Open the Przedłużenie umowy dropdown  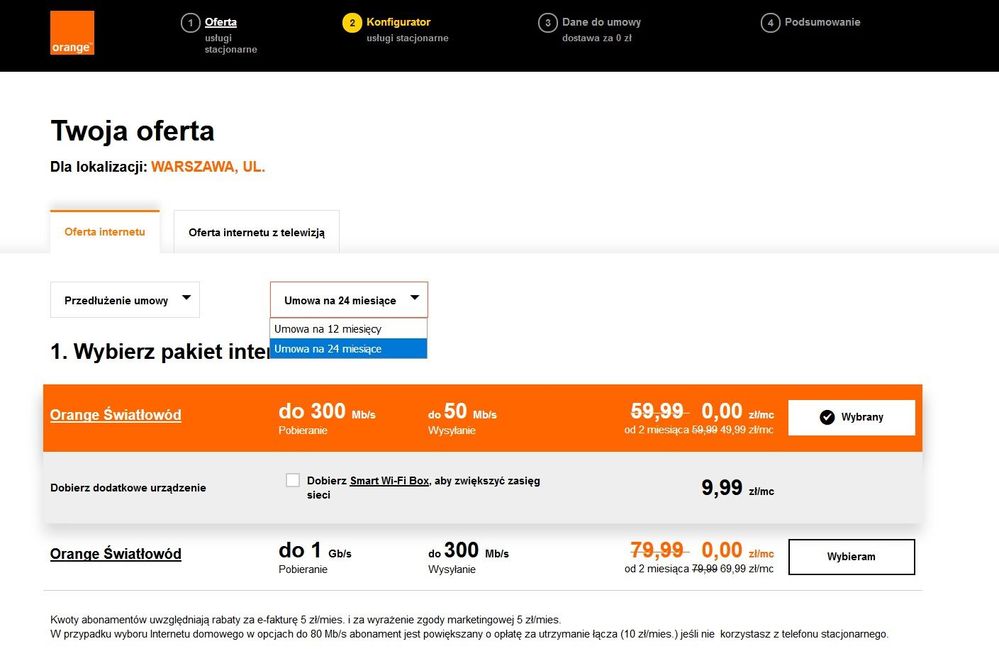point(125,300)
